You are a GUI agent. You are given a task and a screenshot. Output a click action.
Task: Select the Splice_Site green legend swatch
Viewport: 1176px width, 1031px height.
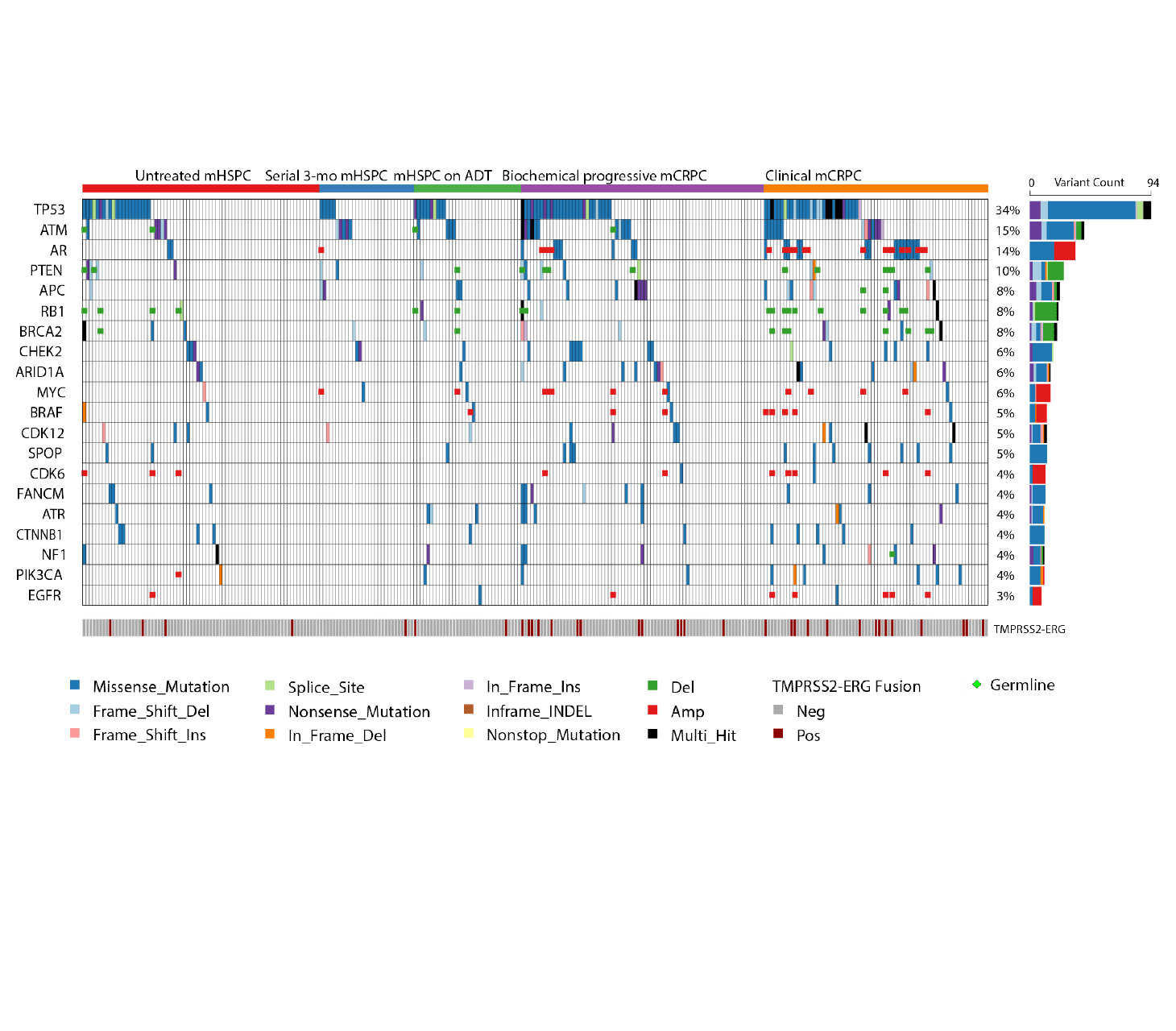[x=270, y=685]
